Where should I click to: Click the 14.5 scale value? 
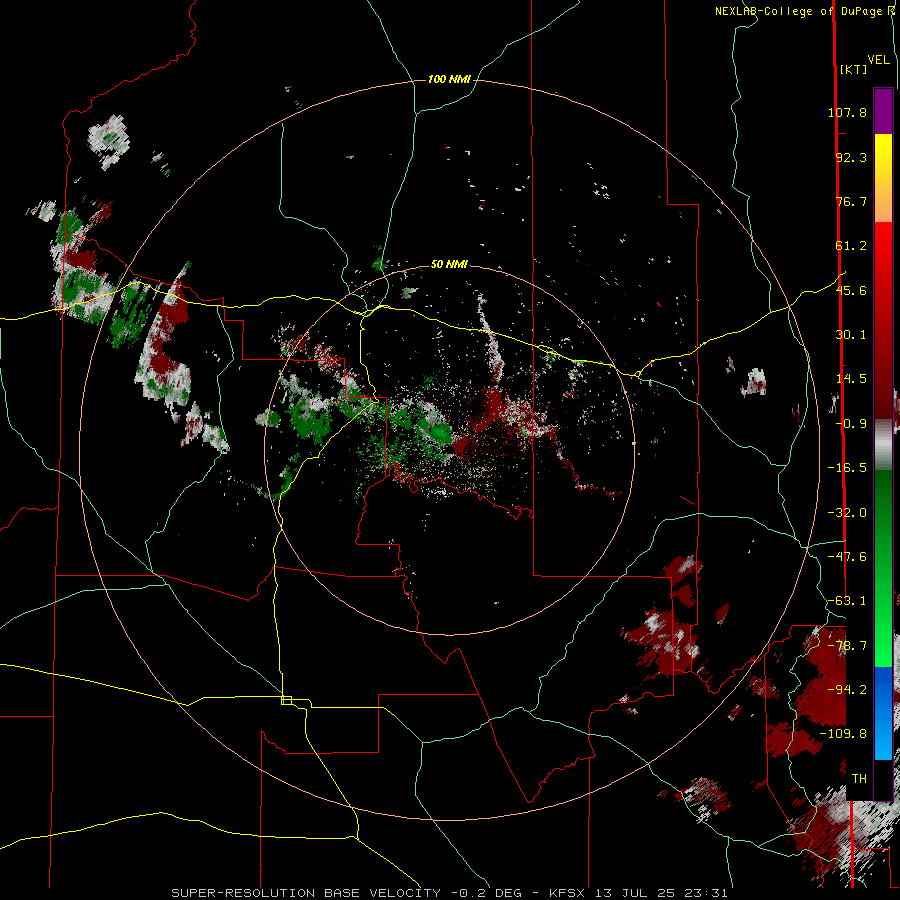coord(851,379)
